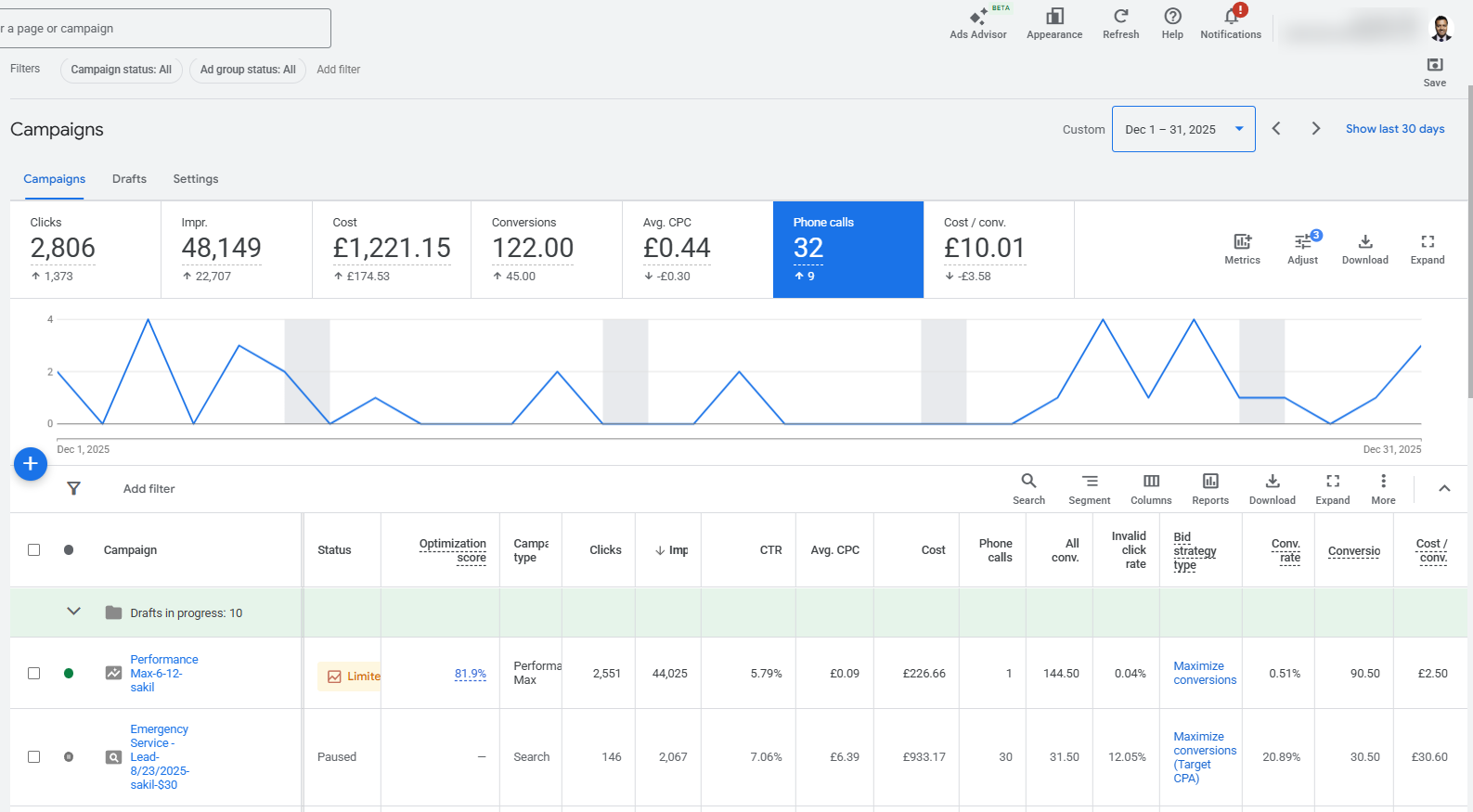Viewport: 1473px width, 812px height.
Task: Click the table filter funnel icon
Action: 73,488
